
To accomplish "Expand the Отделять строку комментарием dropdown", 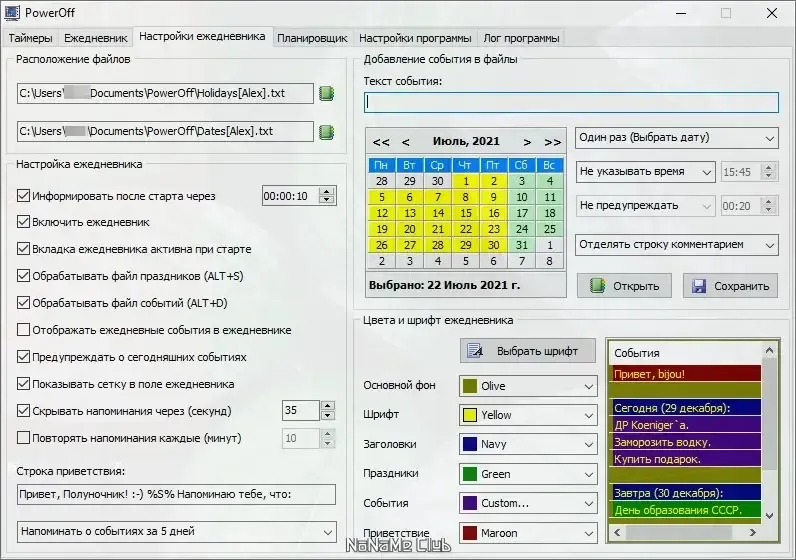I will (677, 245).
